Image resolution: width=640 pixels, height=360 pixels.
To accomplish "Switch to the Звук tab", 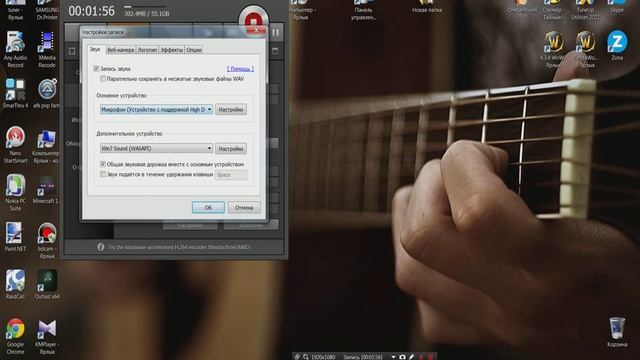I will click(x=95, y=49).
